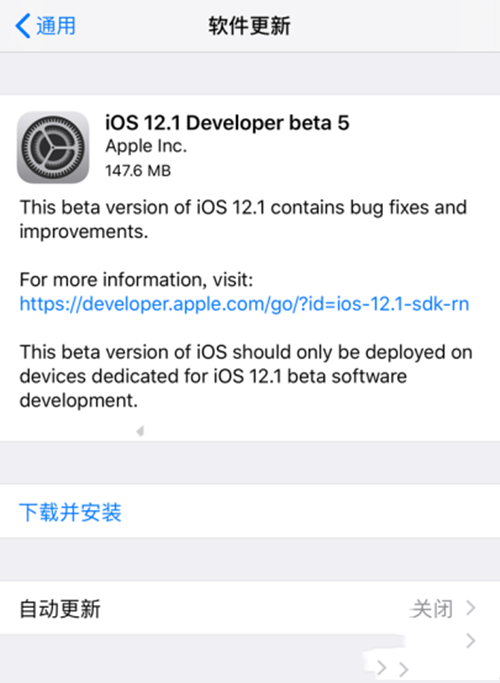Tap the bug fixes description paragraph
This screenshot has height=683, width=500.
point(243,219)
